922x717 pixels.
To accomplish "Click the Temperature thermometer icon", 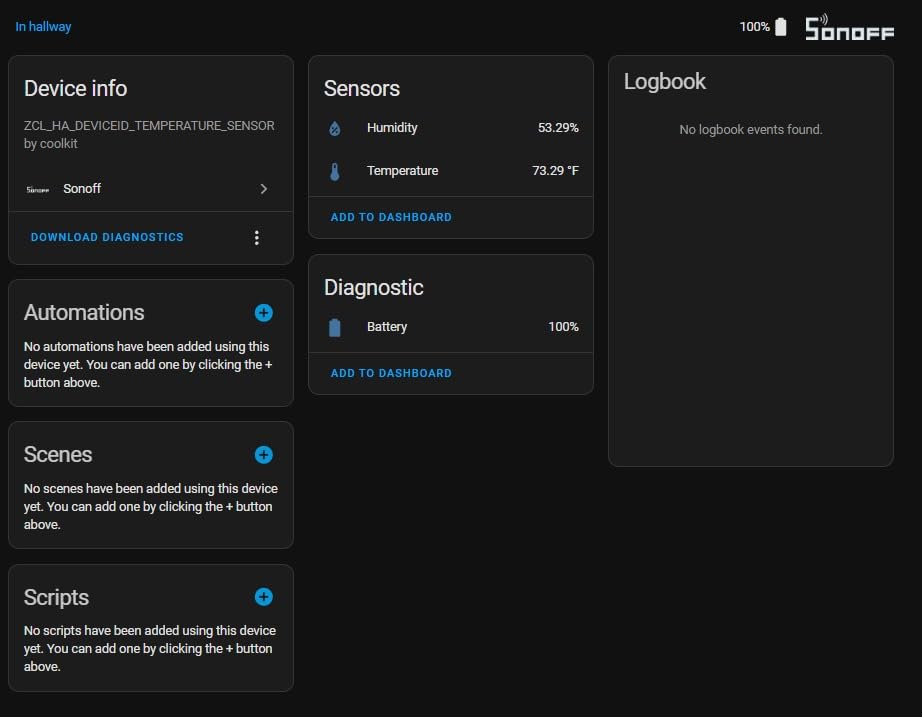I will (335, 171).
